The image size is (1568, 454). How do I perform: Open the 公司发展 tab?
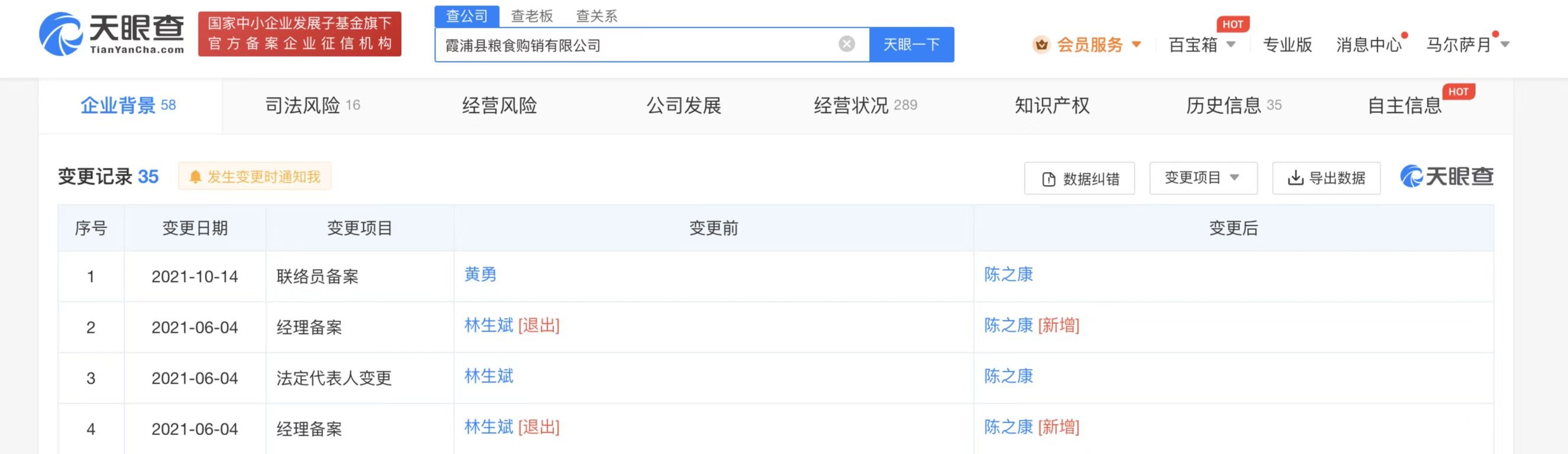coord(684,105)
